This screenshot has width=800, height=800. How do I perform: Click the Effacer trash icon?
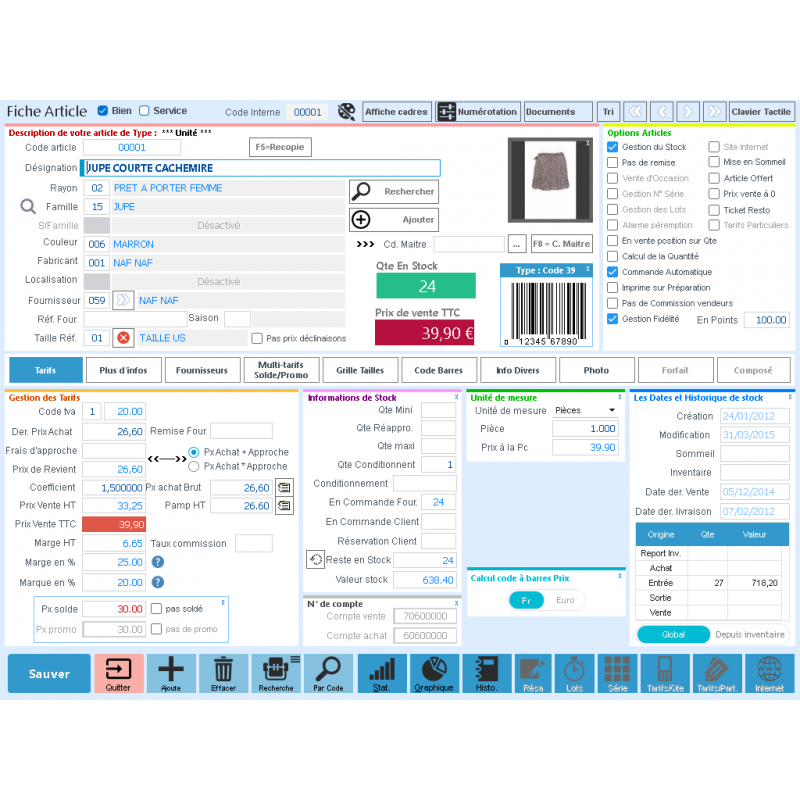224,672
